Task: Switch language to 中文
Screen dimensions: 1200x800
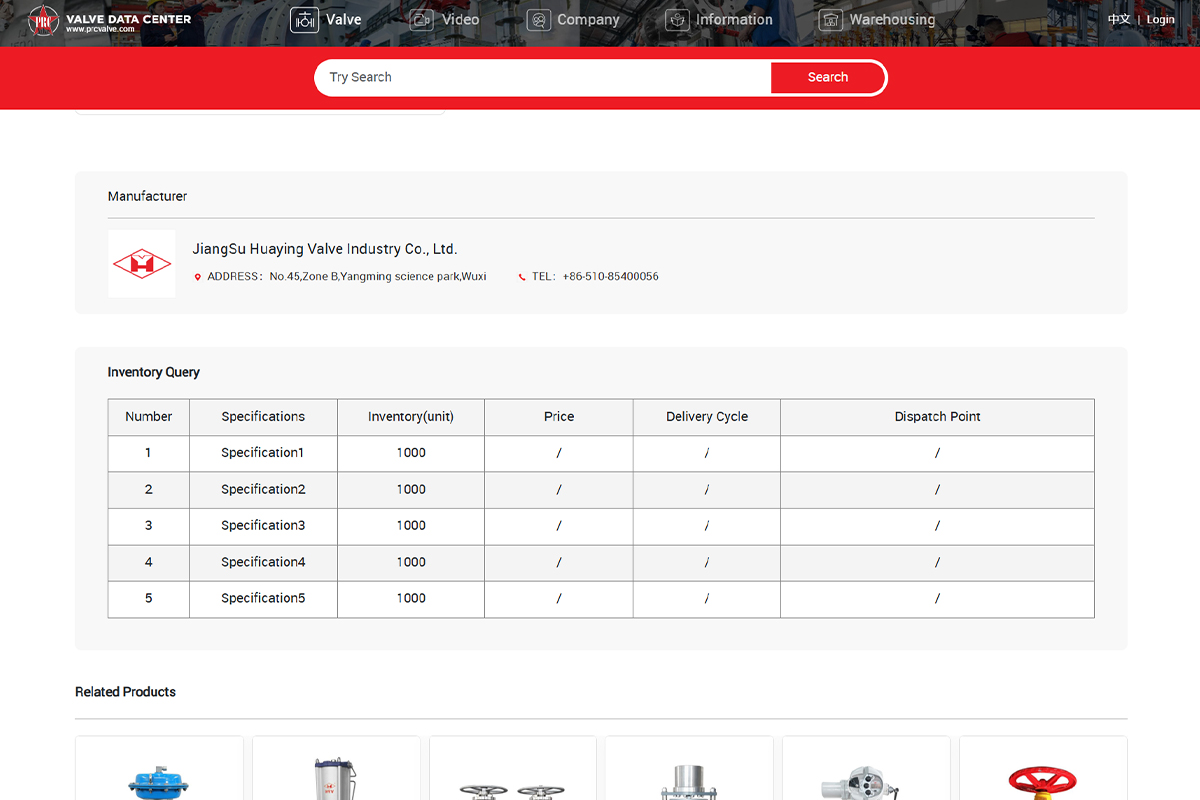Action: click(x=1118, y=20)
